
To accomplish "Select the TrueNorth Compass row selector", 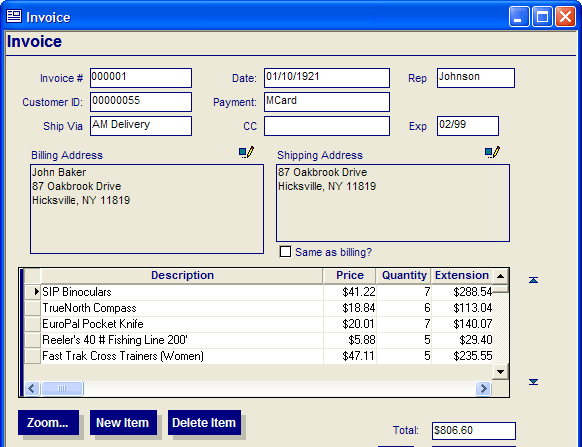I will point(33,308).
